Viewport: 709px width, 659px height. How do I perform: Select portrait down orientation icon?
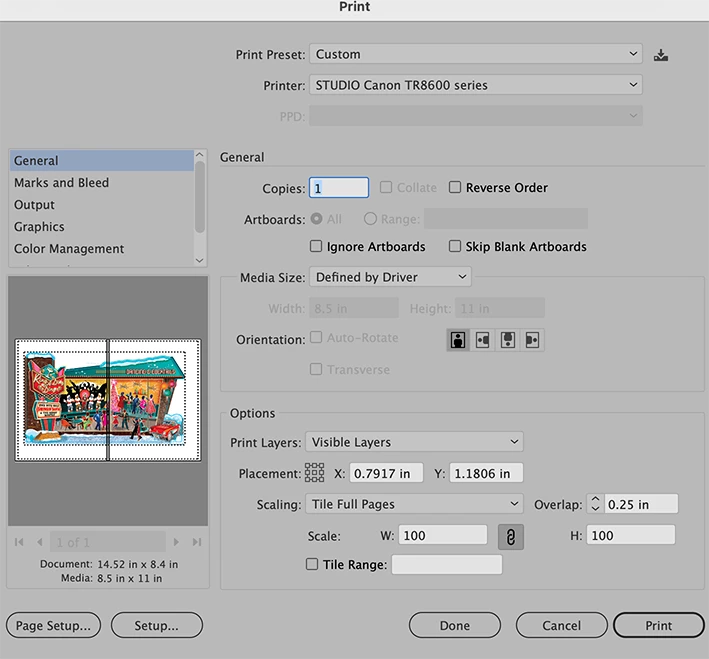(x=507, y=340)
